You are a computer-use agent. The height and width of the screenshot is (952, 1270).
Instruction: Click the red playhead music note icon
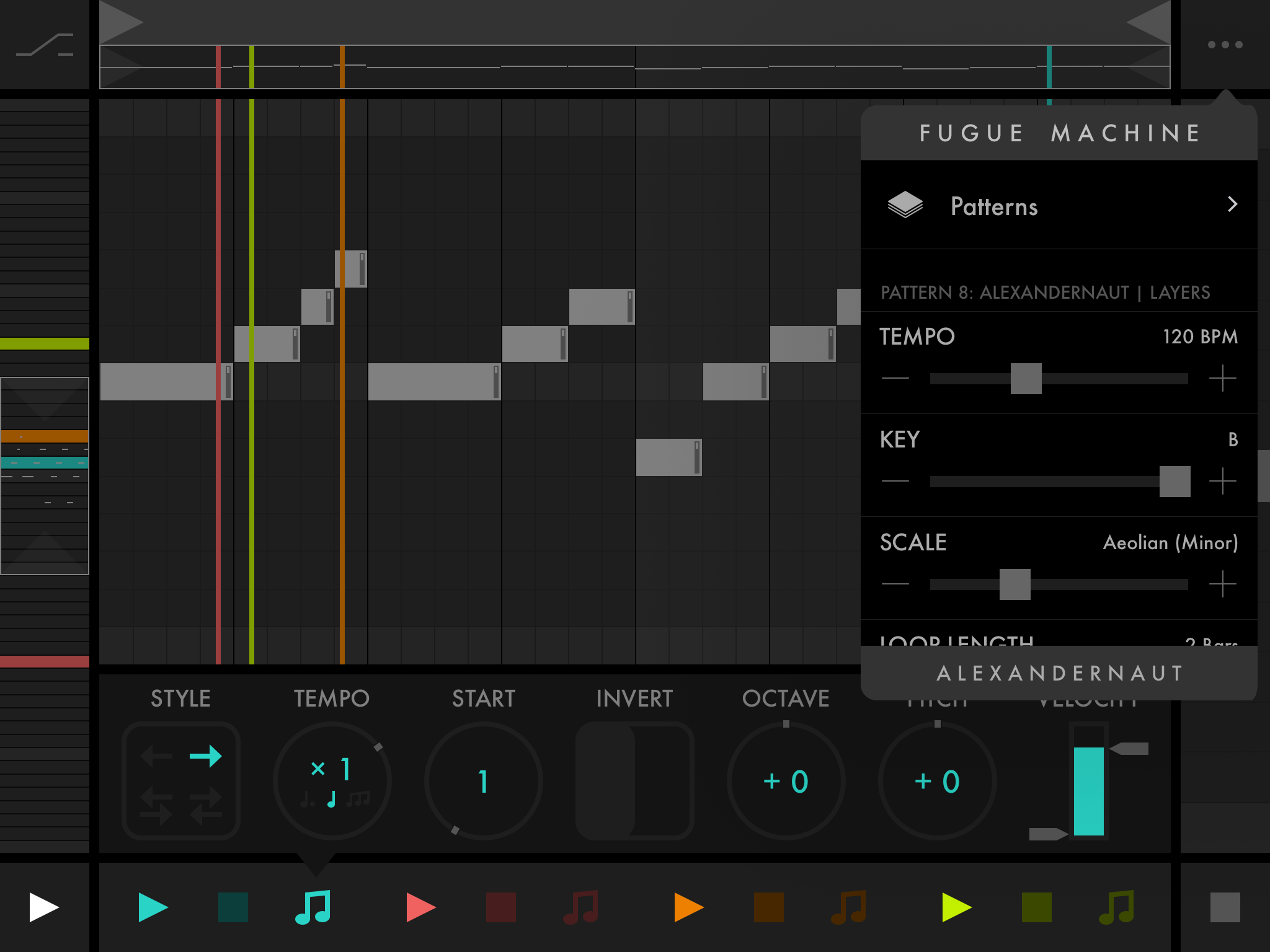581,907
